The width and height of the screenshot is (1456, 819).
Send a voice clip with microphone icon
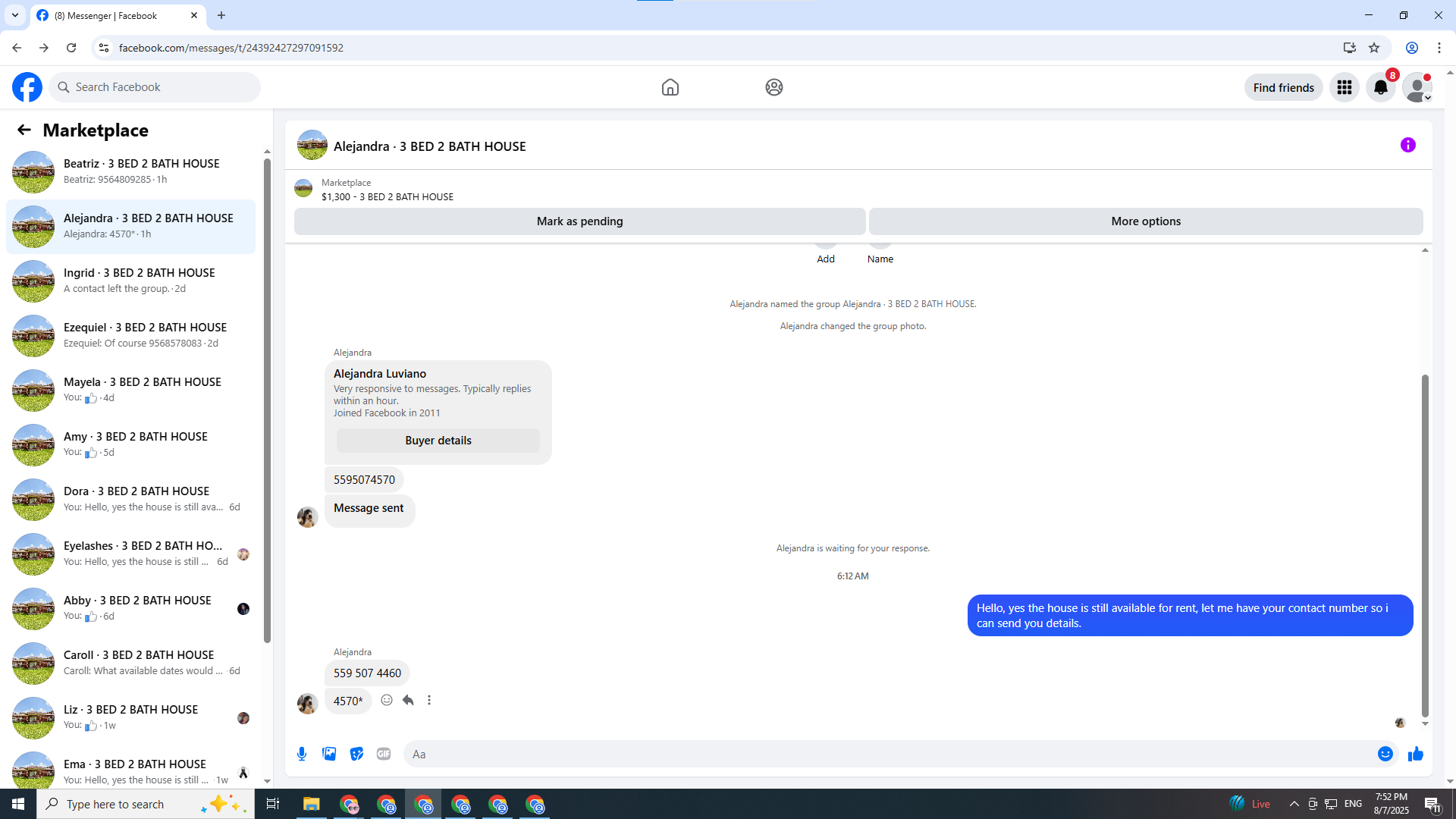[302, 754]
